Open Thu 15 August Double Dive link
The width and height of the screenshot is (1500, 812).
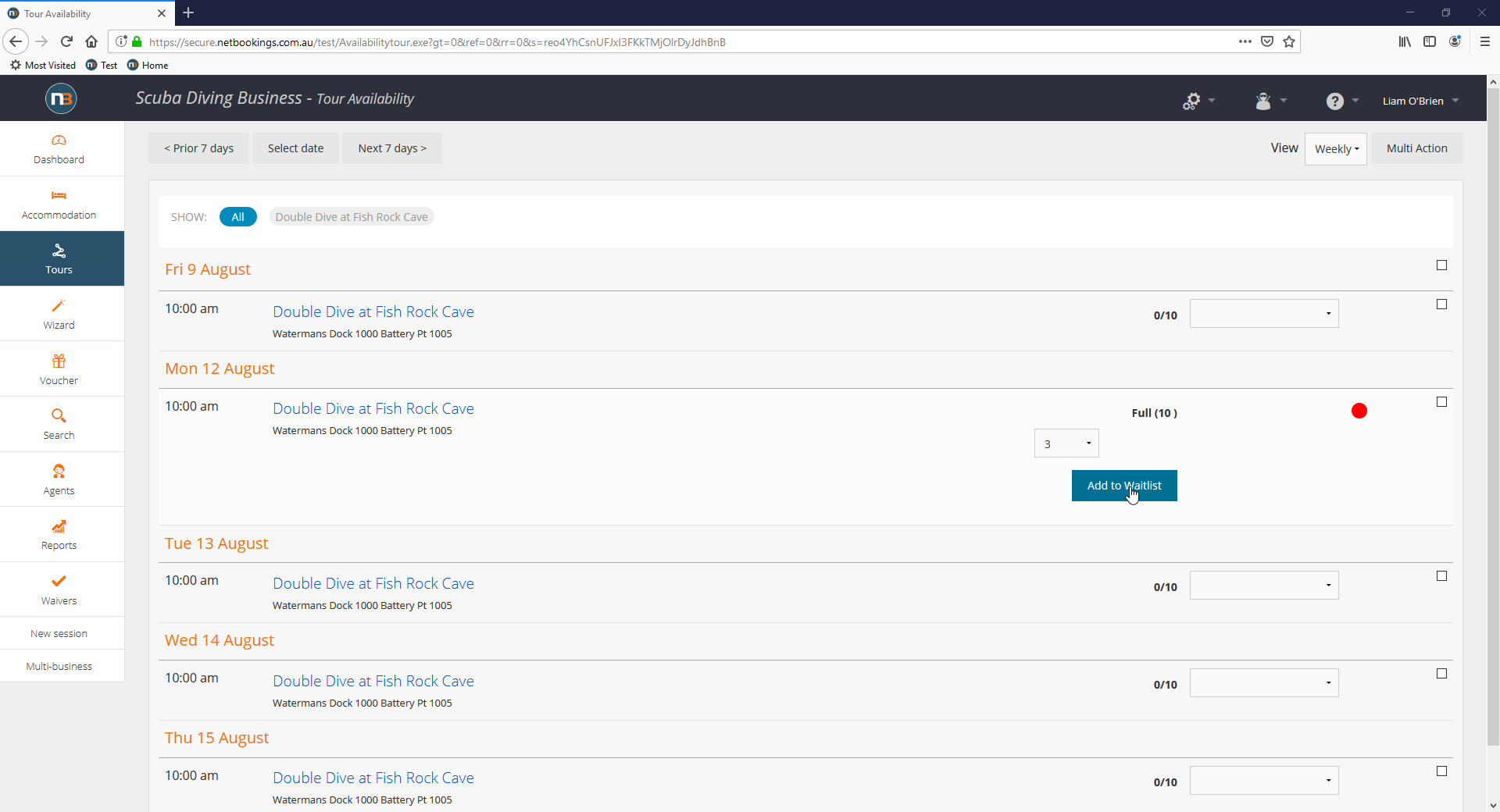pyautogui.click(x=373, y=778)
